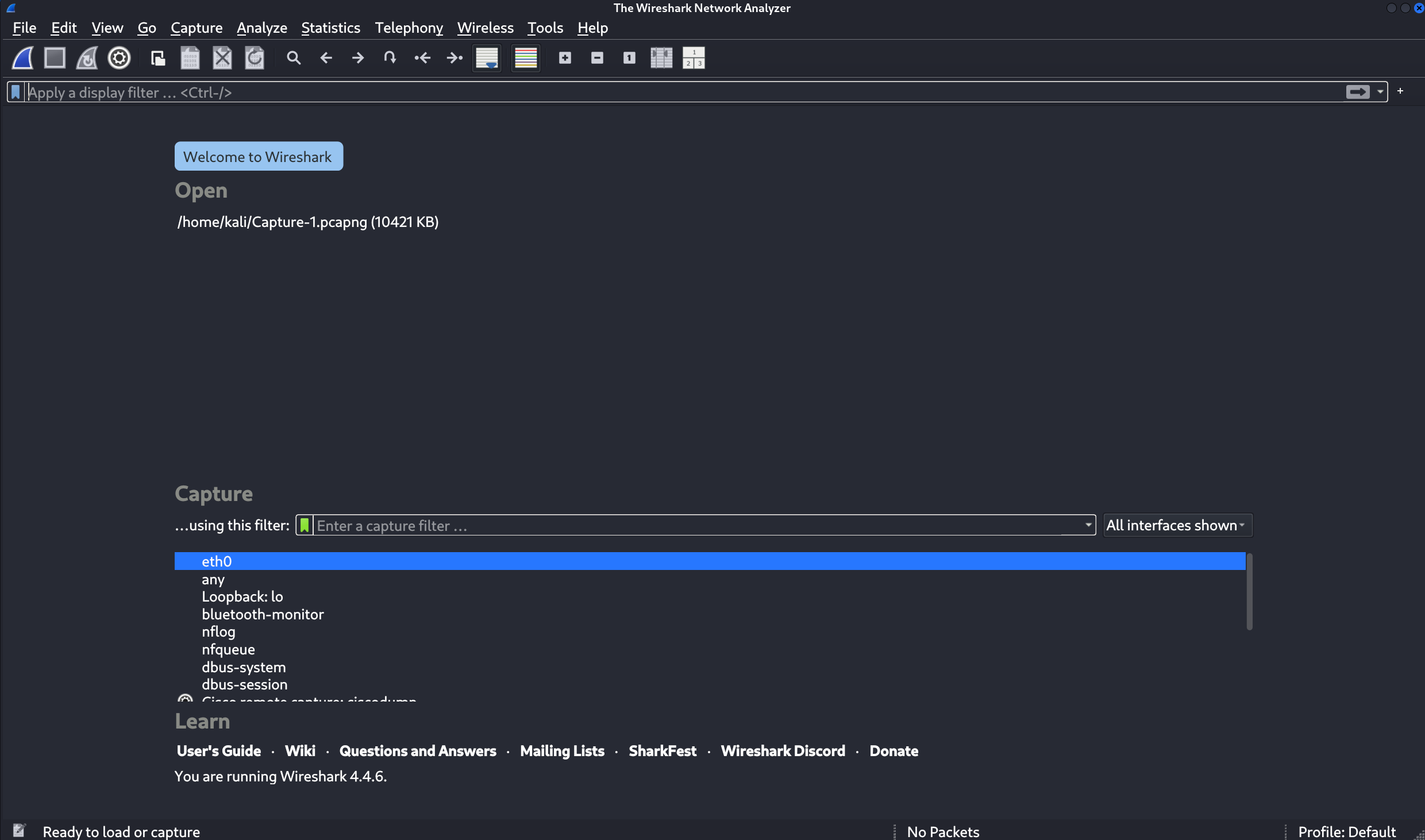This screenshot has height=840, width=1425.
Task: Select dbus-session interface
Action: point(710,684)
